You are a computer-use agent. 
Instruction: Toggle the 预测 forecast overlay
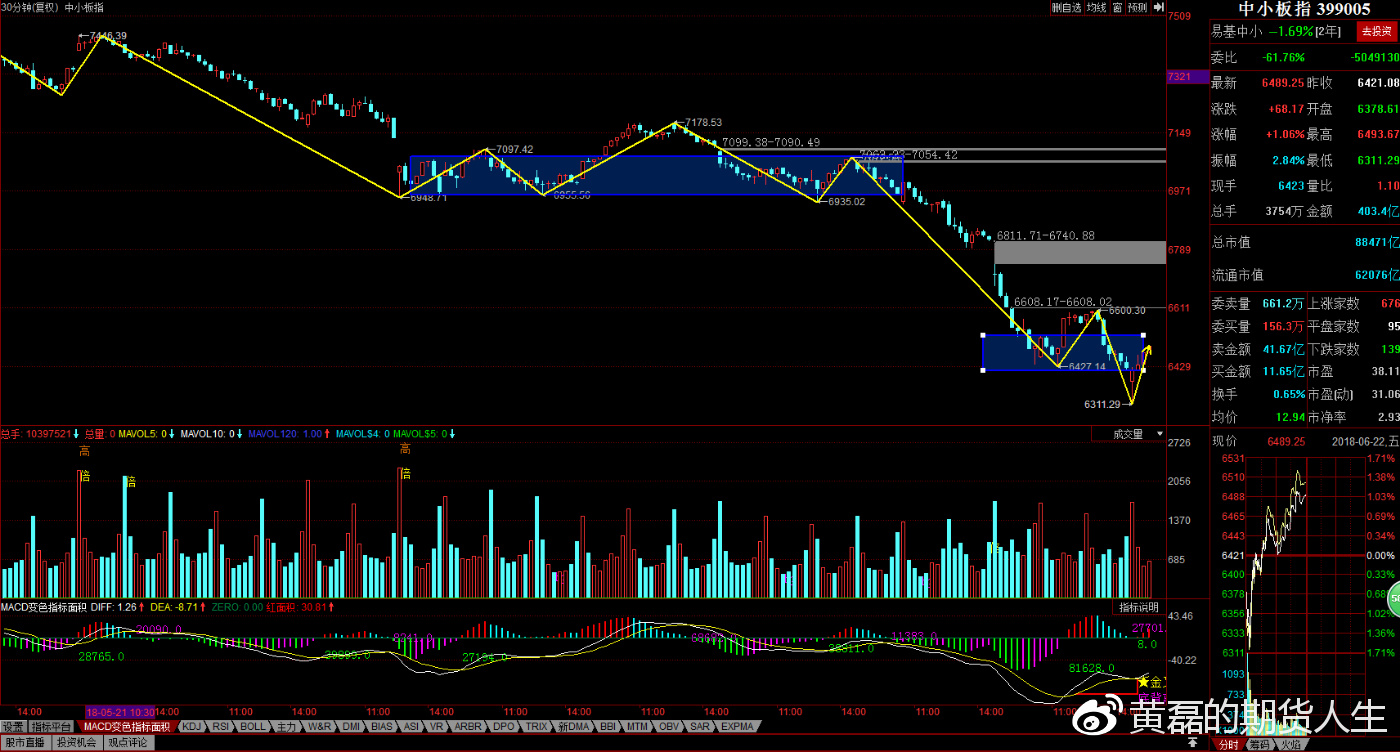pos(1138,8)
